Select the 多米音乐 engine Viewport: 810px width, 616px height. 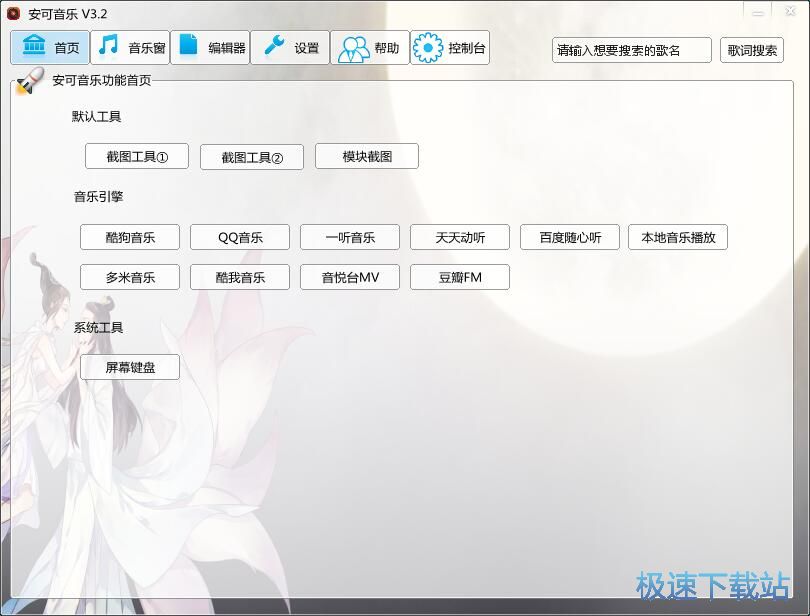[130, 277]
